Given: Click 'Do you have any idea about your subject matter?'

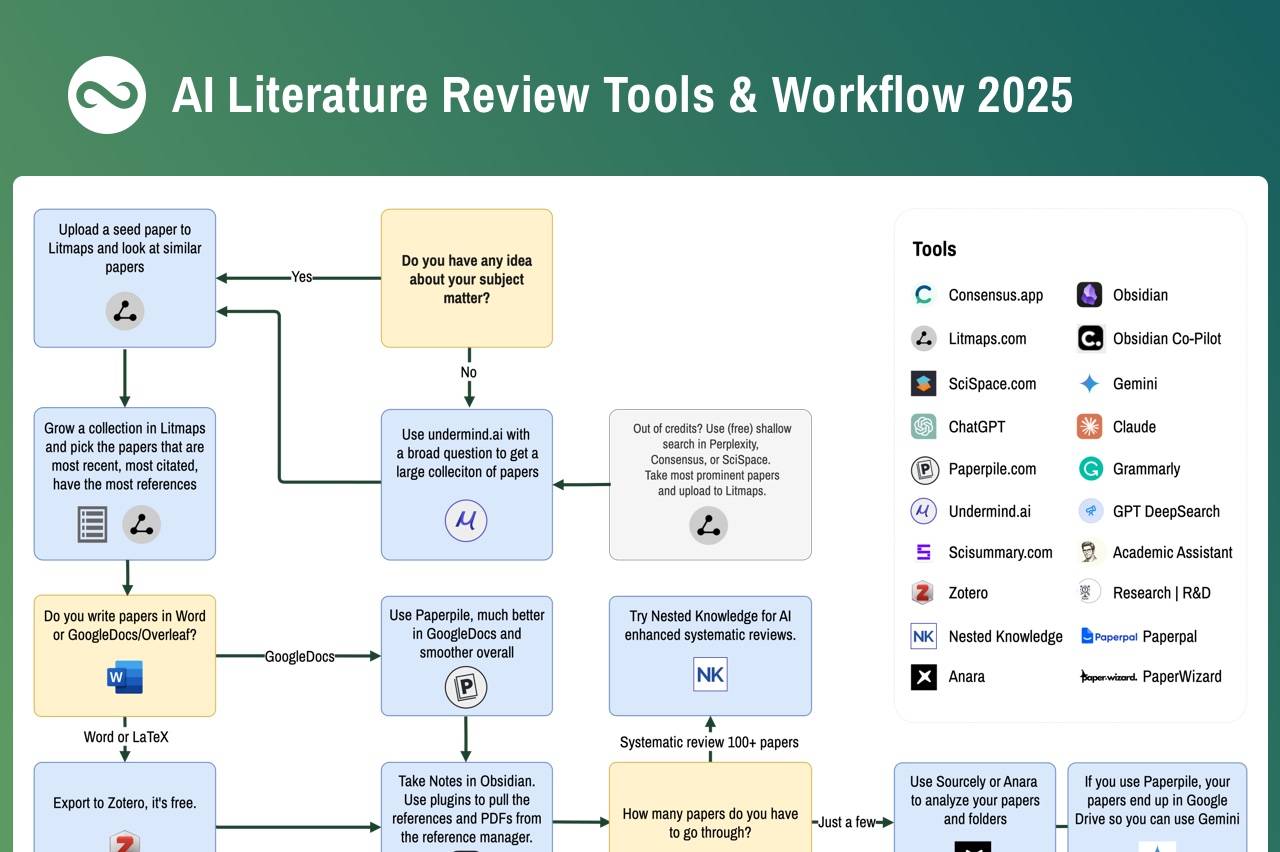Looking at the screenshot, I should point(466,279).
